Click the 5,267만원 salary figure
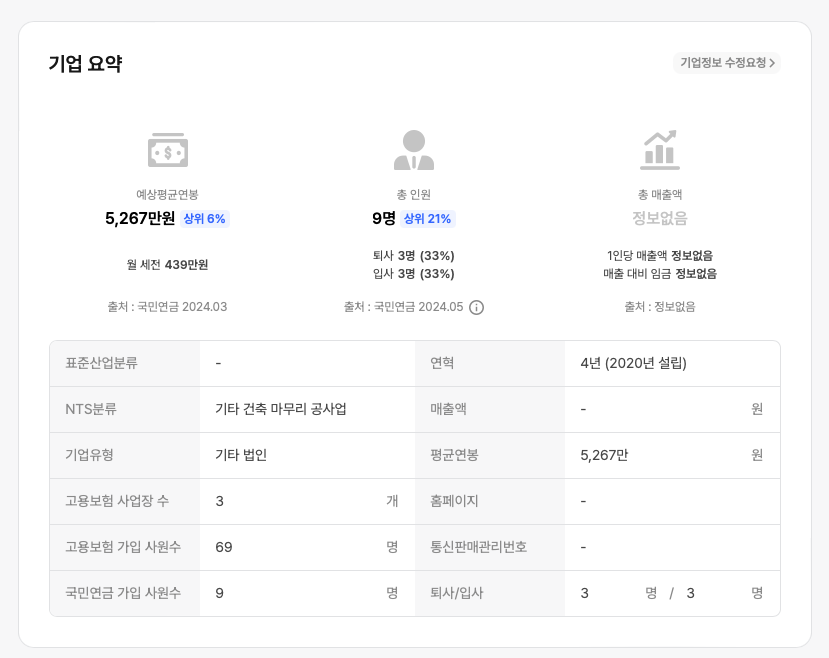The height and width of the screenshot is (658, 829). 140,218
